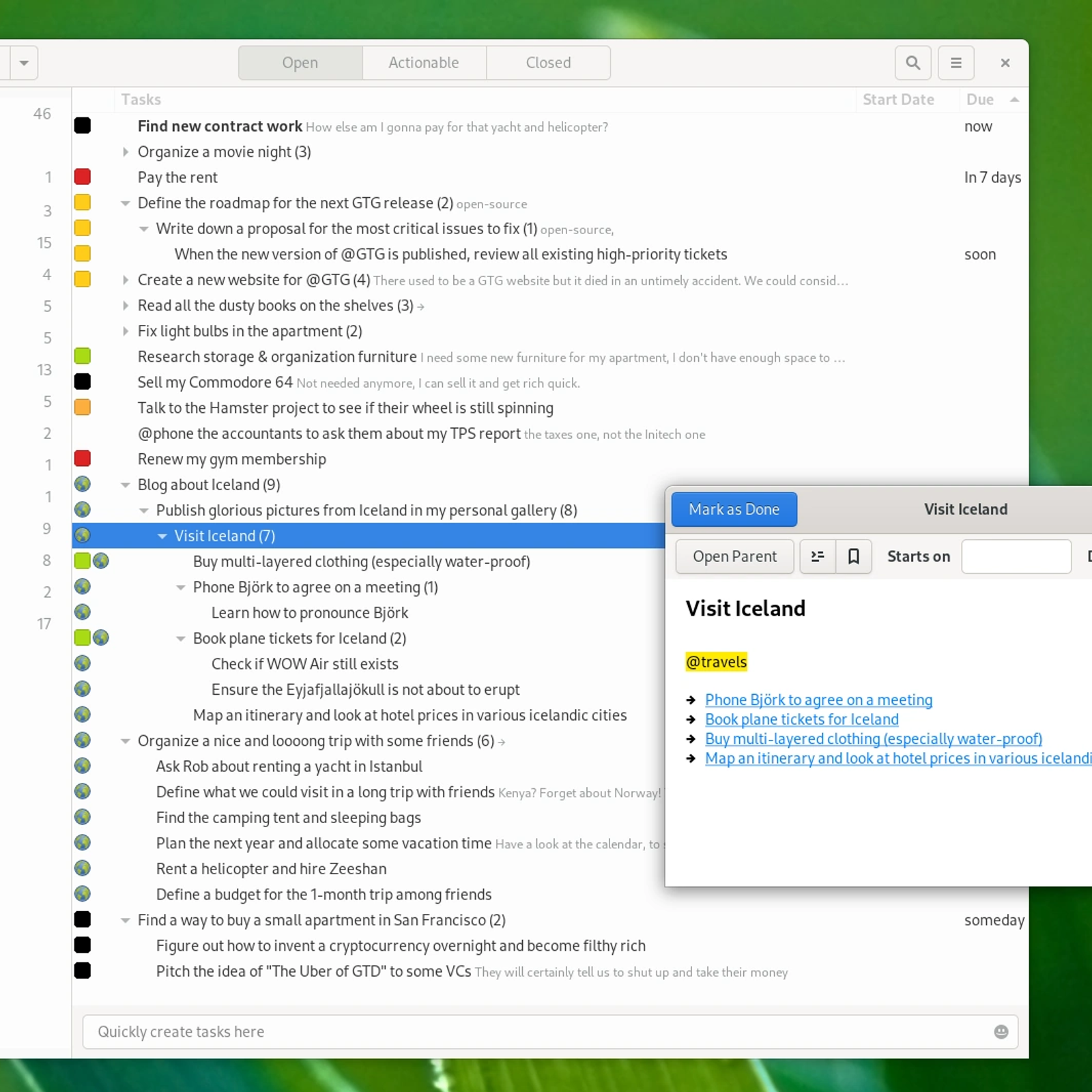Click globe icon beside Rent a helicopter and hire Zeeshan

pos(83,868)
